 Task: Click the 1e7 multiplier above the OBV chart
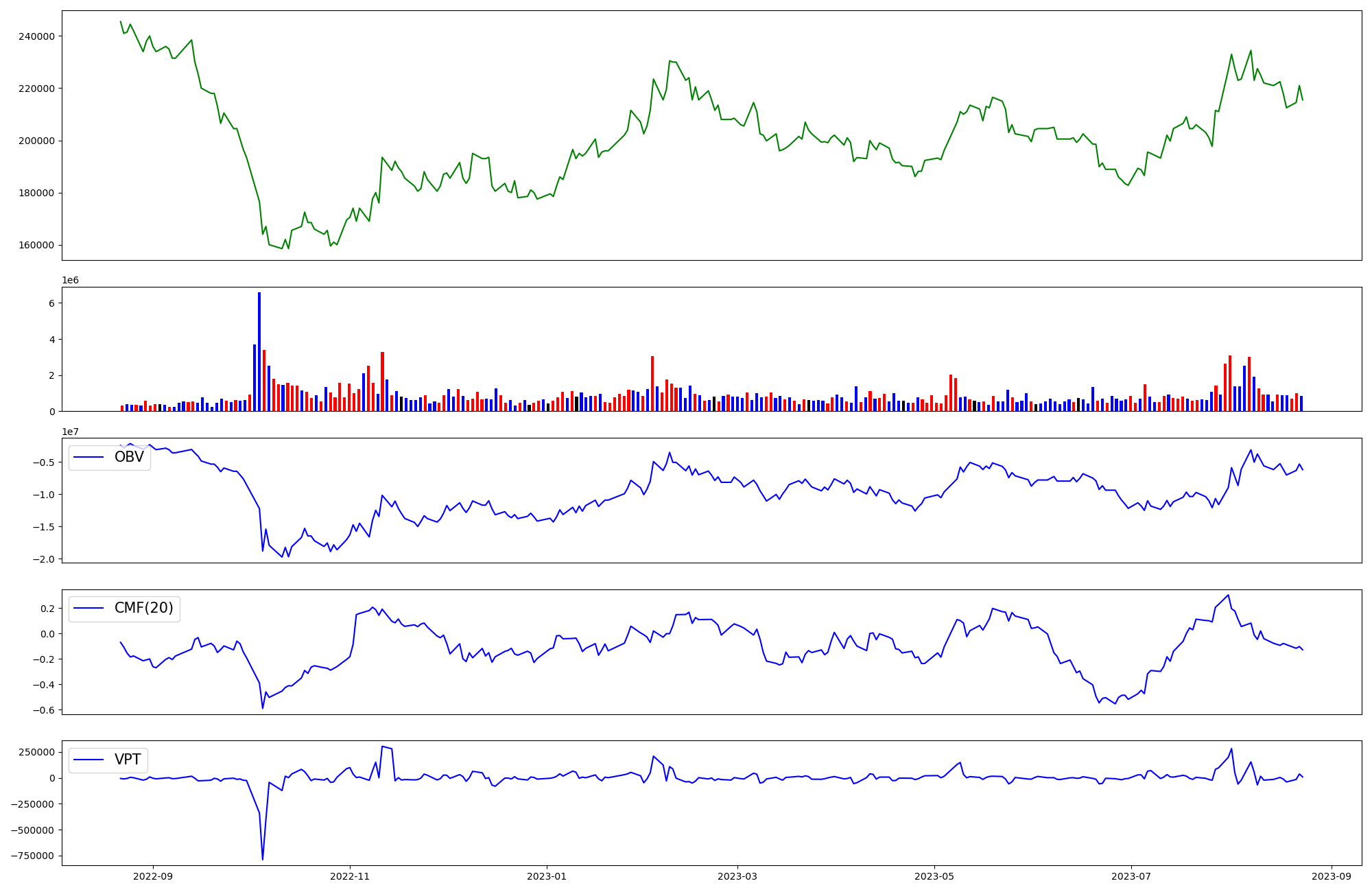(70, 432)
